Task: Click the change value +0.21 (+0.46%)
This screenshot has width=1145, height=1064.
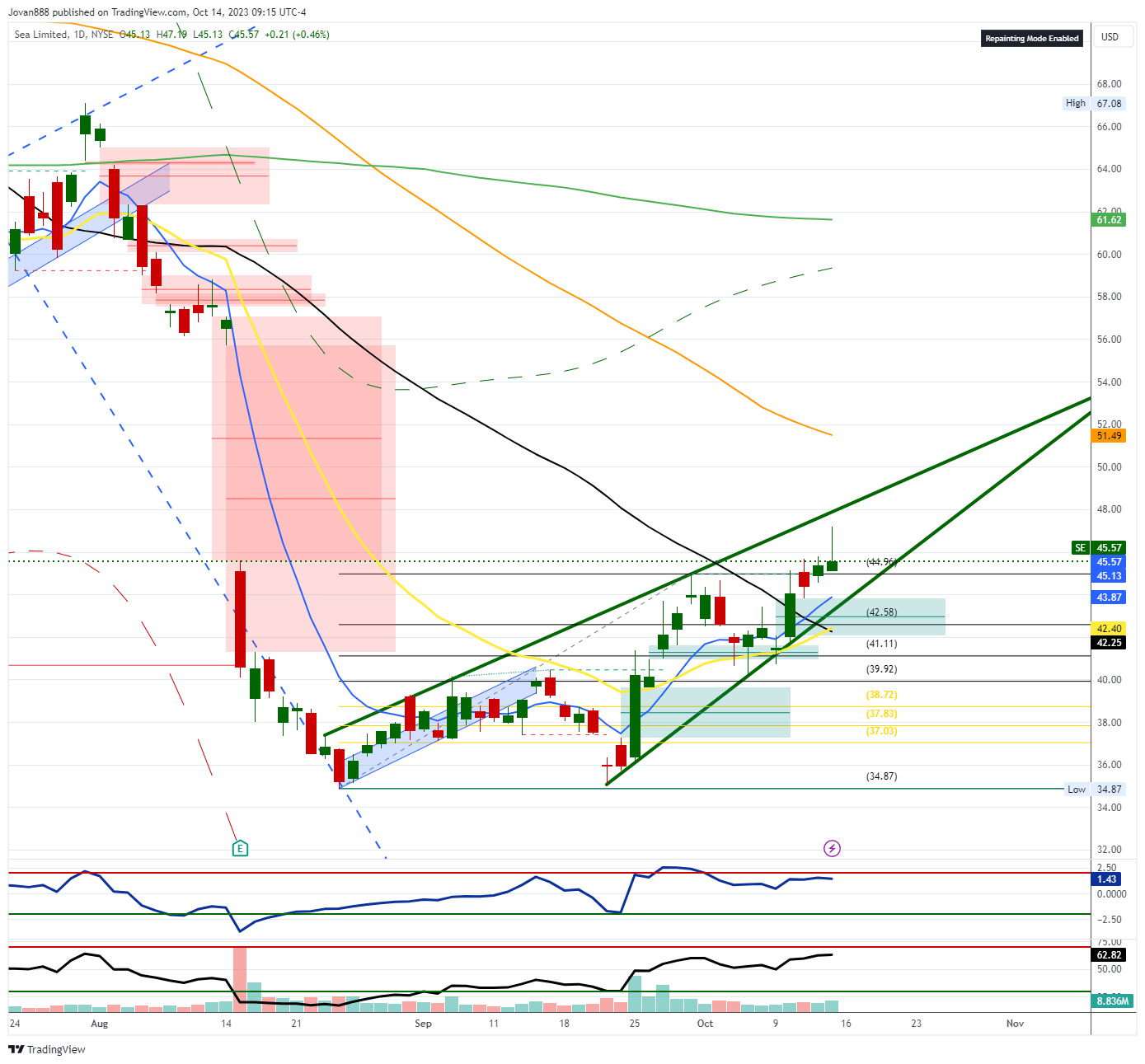Action: click(298, 35)
